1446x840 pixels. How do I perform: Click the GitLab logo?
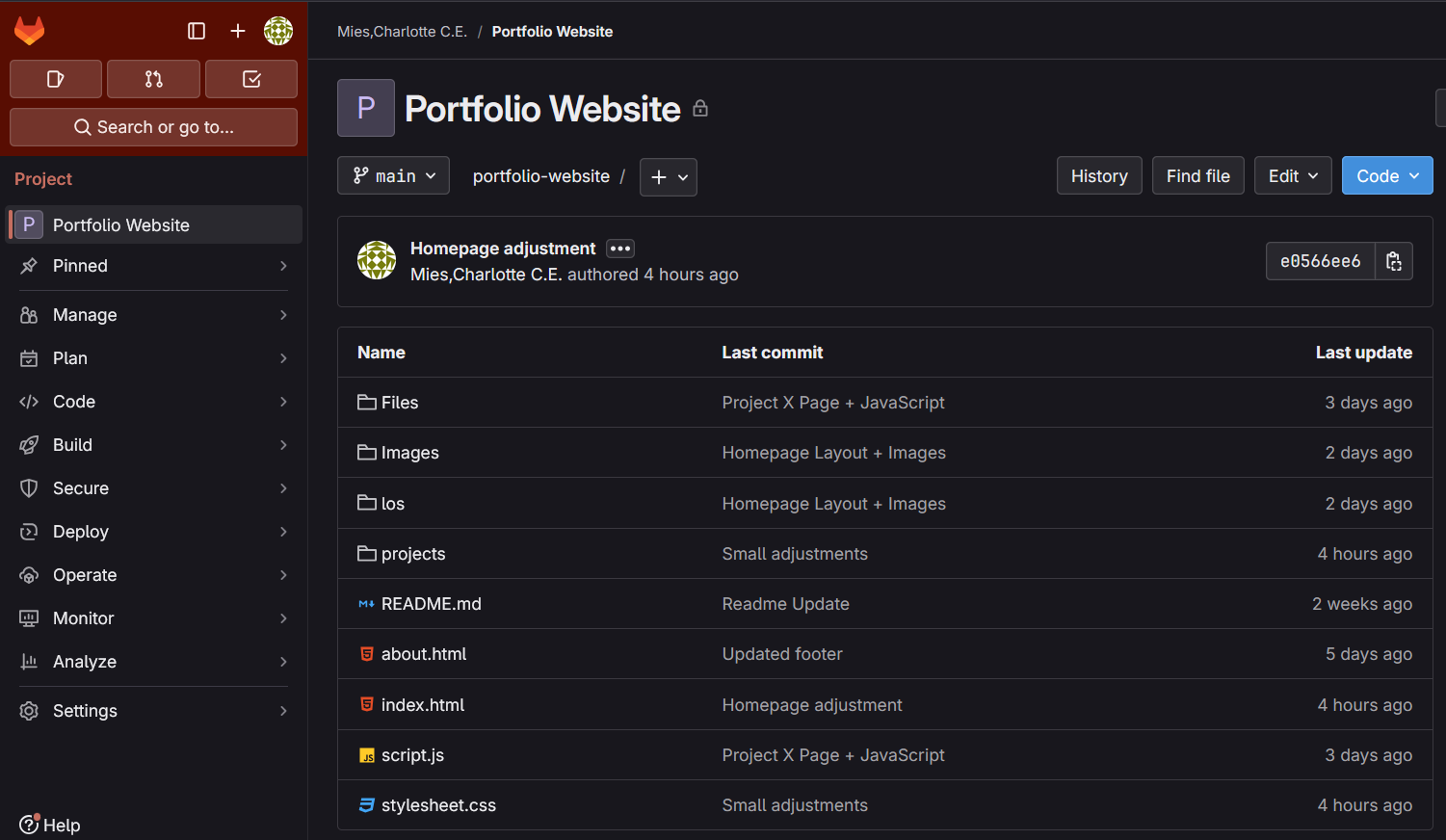click(x=29, y=30)
